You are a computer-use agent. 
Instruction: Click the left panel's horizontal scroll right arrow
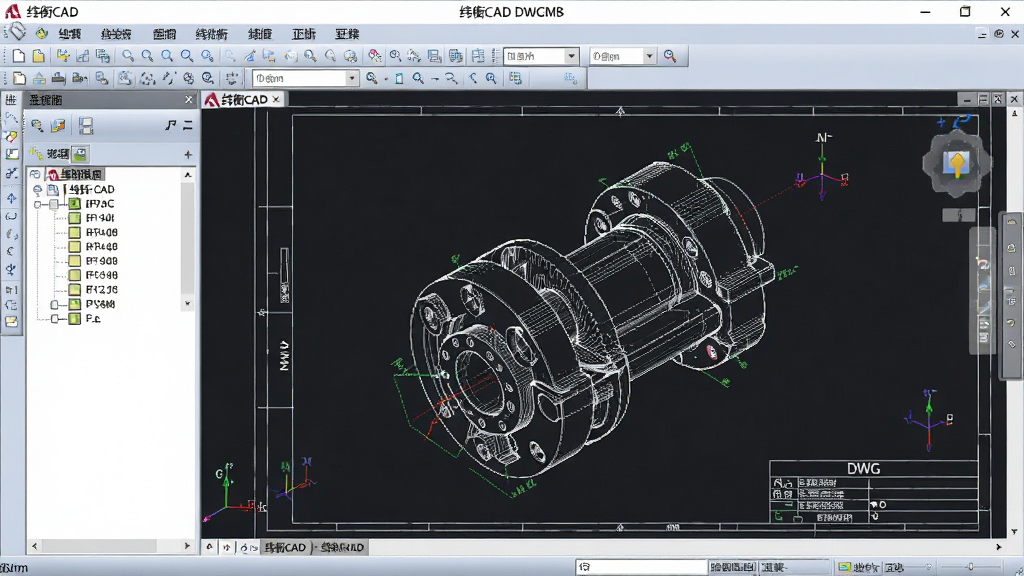187,545
